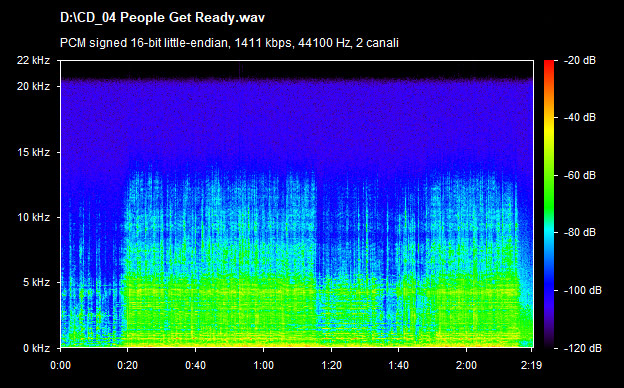Click the 5 kHz frequency label
This screenshot has height=388, width=624.
(x=36, y=283)
